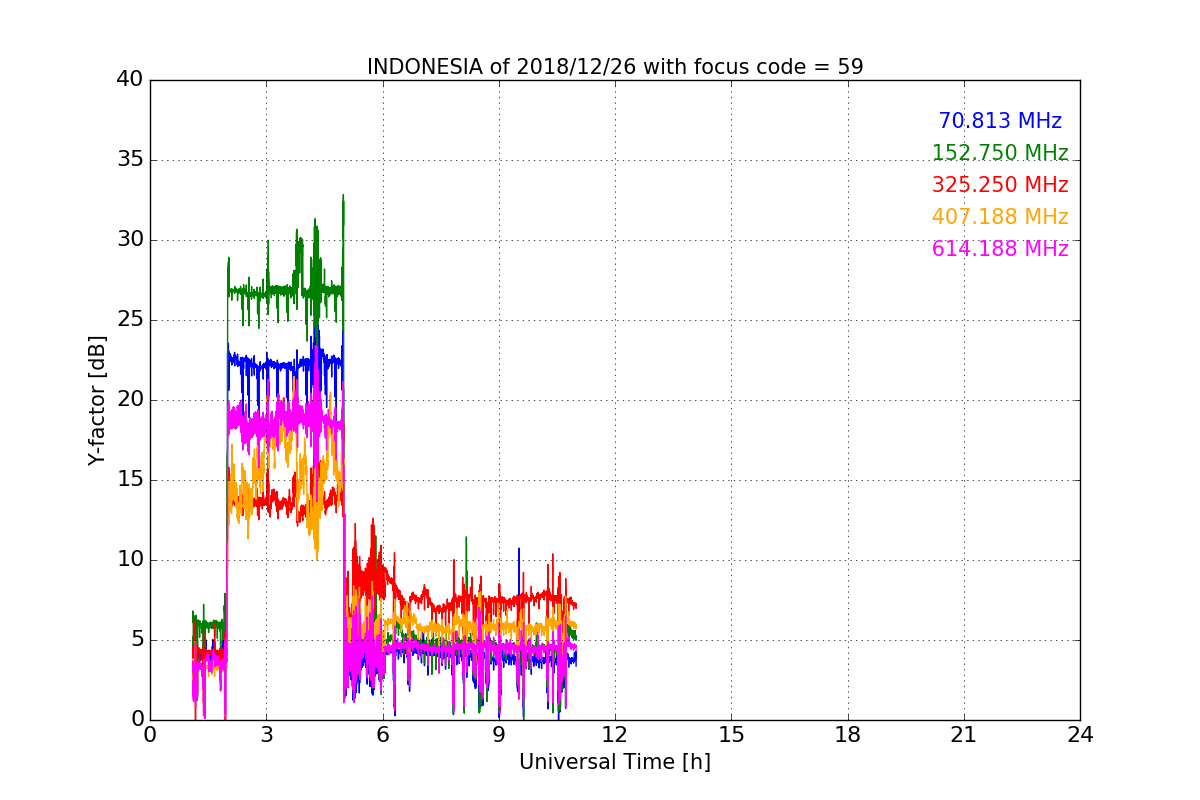Click the Universal Time [h] axis label
Screen dimensions: 1200x800
point(615,762)
